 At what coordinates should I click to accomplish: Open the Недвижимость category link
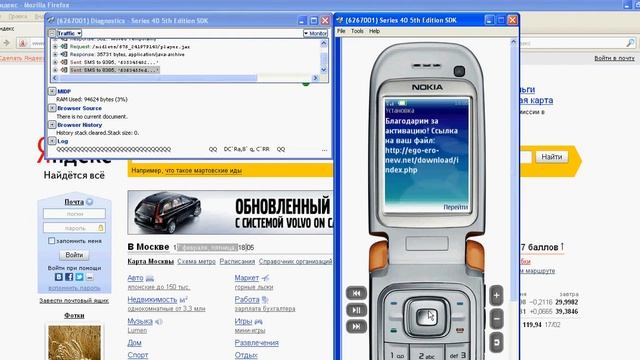tap(152, 300)
